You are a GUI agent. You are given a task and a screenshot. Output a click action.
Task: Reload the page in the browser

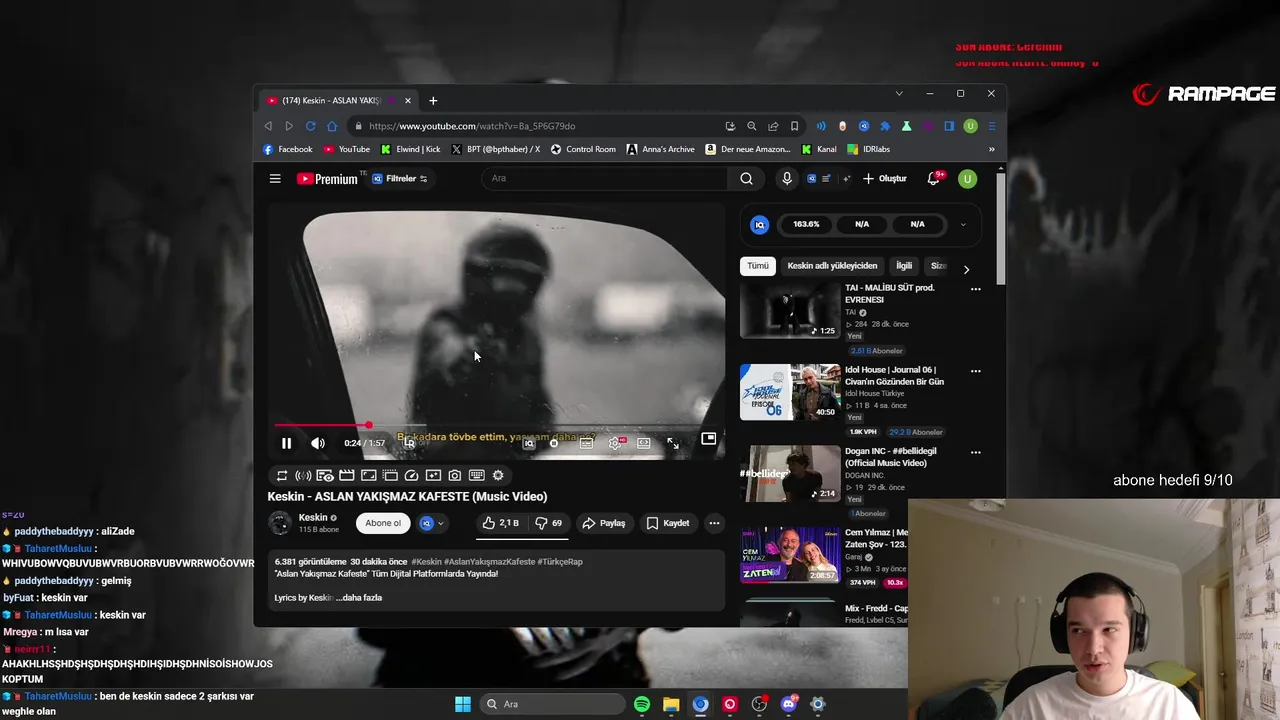pyautogui.click(x=311, y=126)
